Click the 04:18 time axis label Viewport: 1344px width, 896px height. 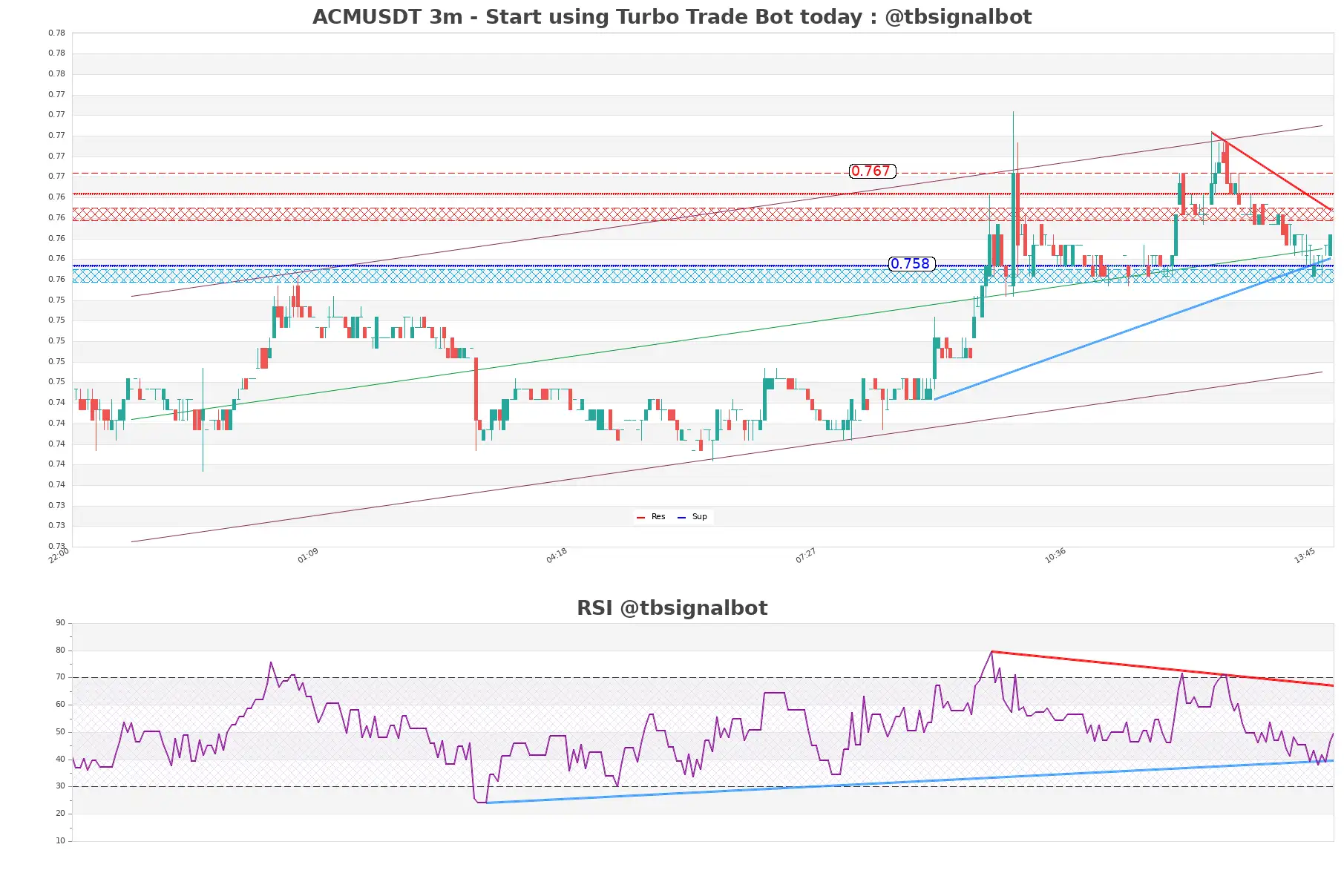click(557, 556)
